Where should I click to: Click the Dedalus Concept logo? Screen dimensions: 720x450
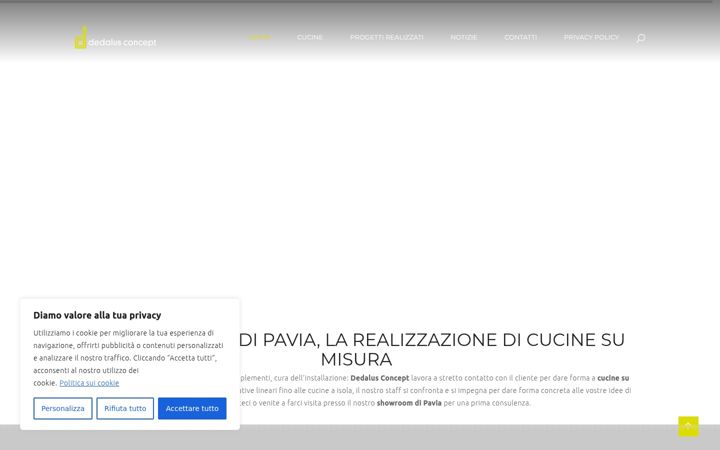(115, 37)
